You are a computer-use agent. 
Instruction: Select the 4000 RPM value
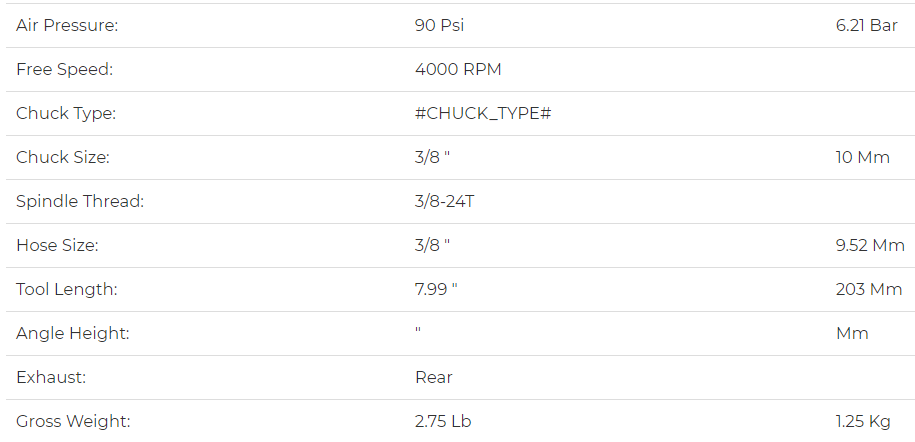458,69
